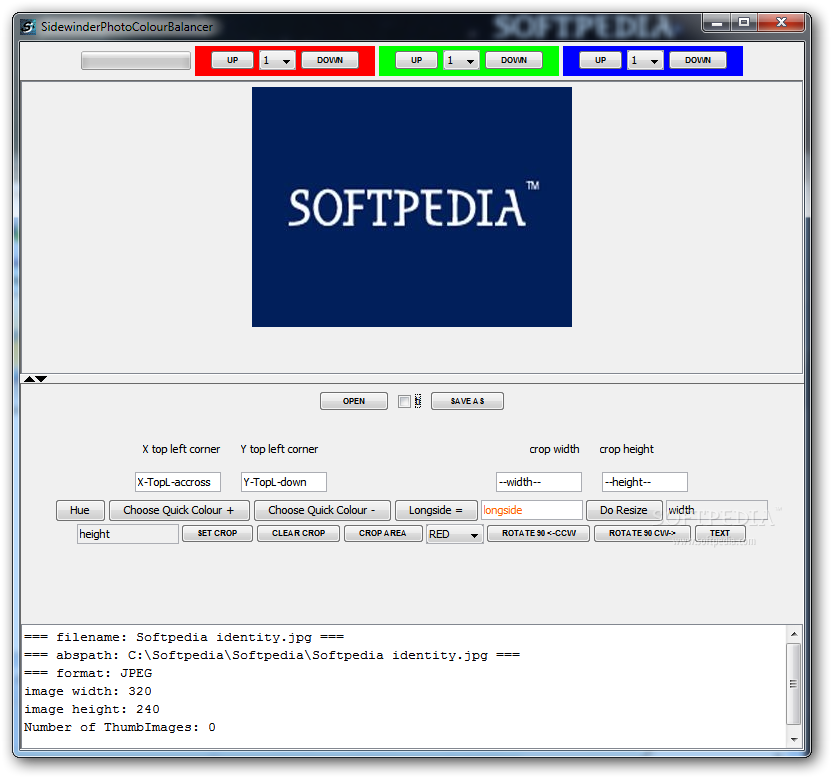Click the log scrollbar down arrow

point(794,739)
